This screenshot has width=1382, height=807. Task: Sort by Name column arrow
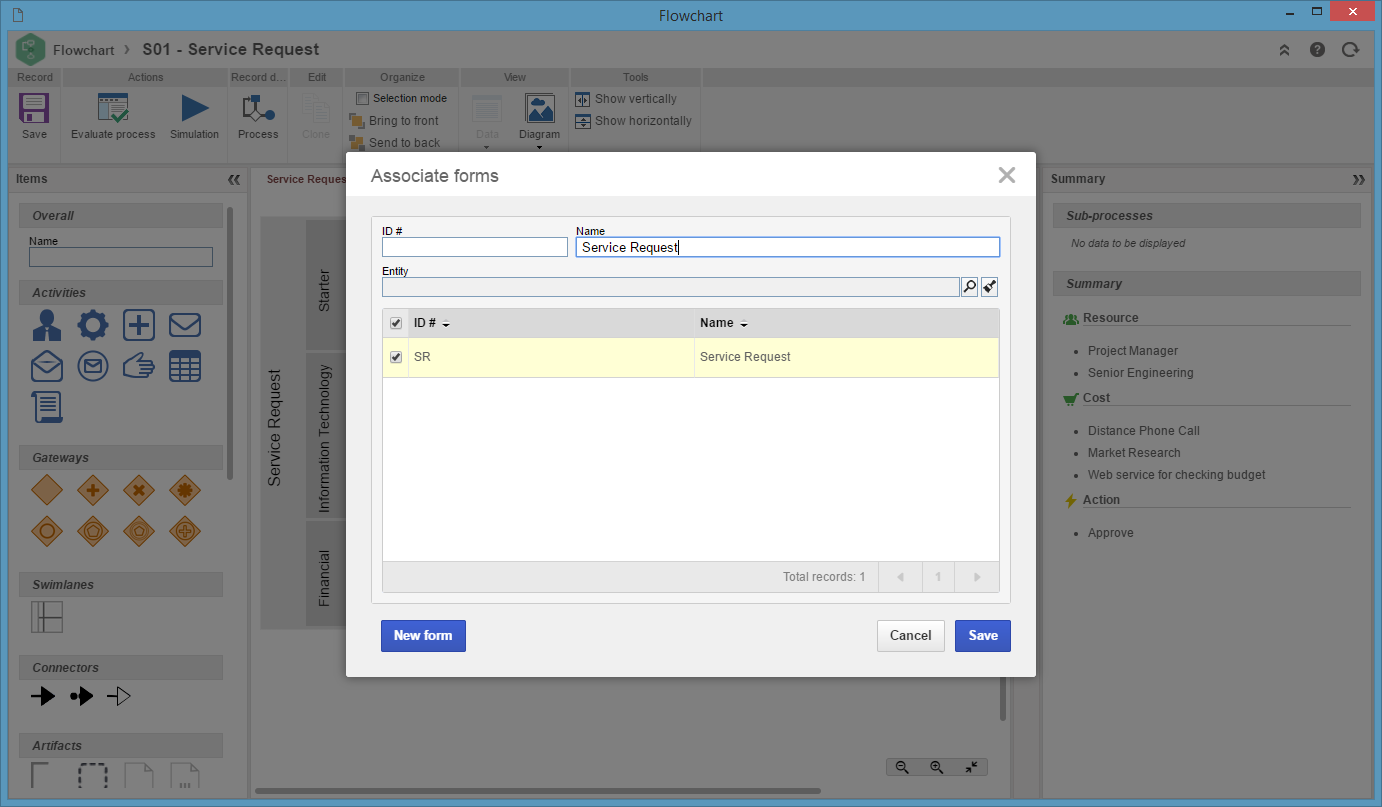pyautogui.click(x=744, y=324)
